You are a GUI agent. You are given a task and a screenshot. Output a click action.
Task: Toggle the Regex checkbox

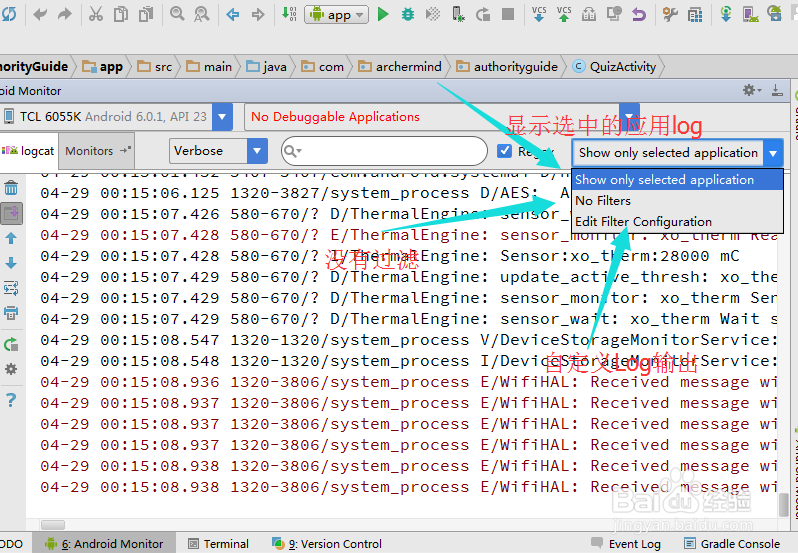coord(504,151)
